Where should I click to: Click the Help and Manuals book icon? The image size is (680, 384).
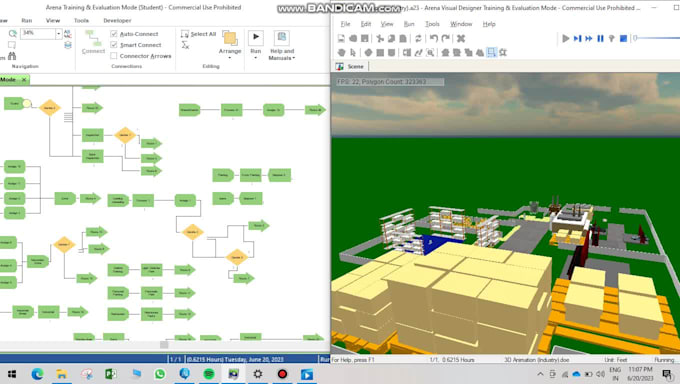pos(281,38)
